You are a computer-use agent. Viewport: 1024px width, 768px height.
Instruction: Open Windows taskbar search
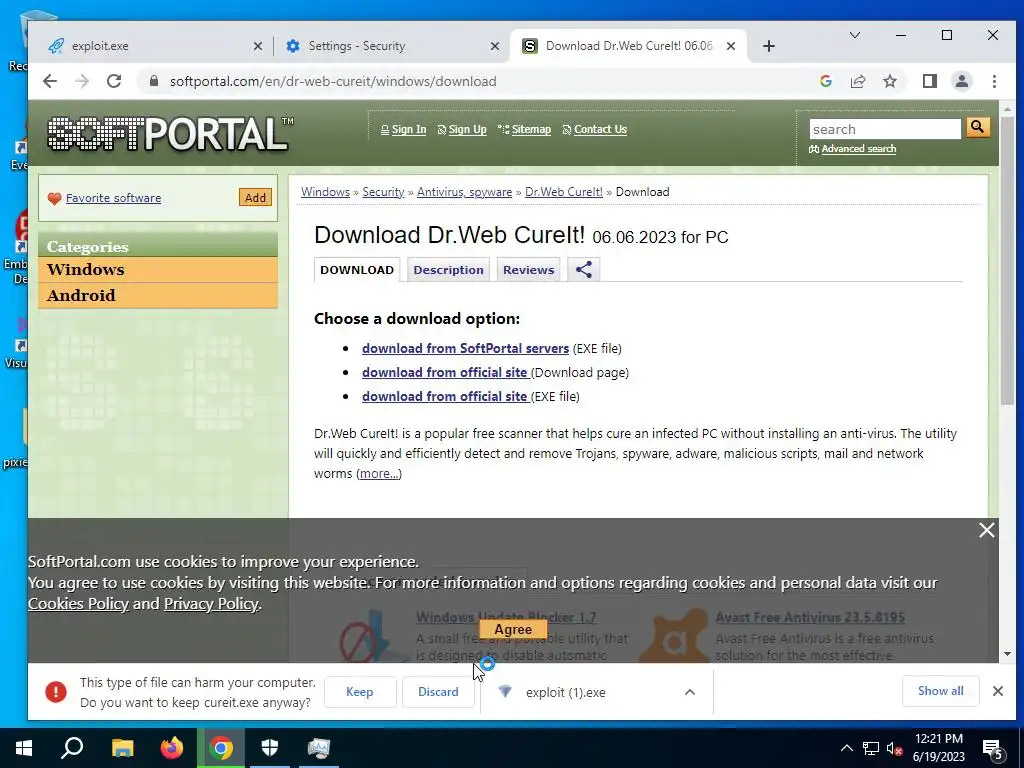click(72, 748)
